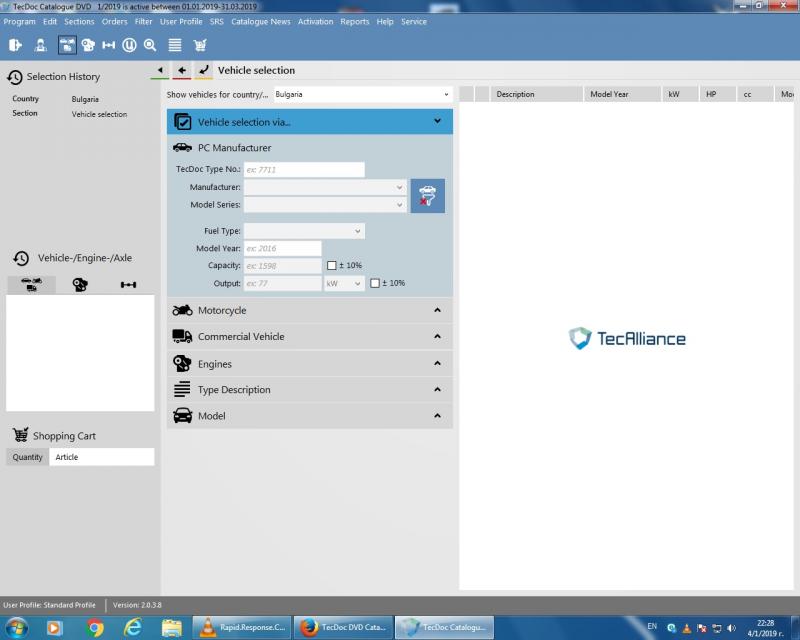
Task: Expand the Motorcycle section
Action: coord(310,310)
